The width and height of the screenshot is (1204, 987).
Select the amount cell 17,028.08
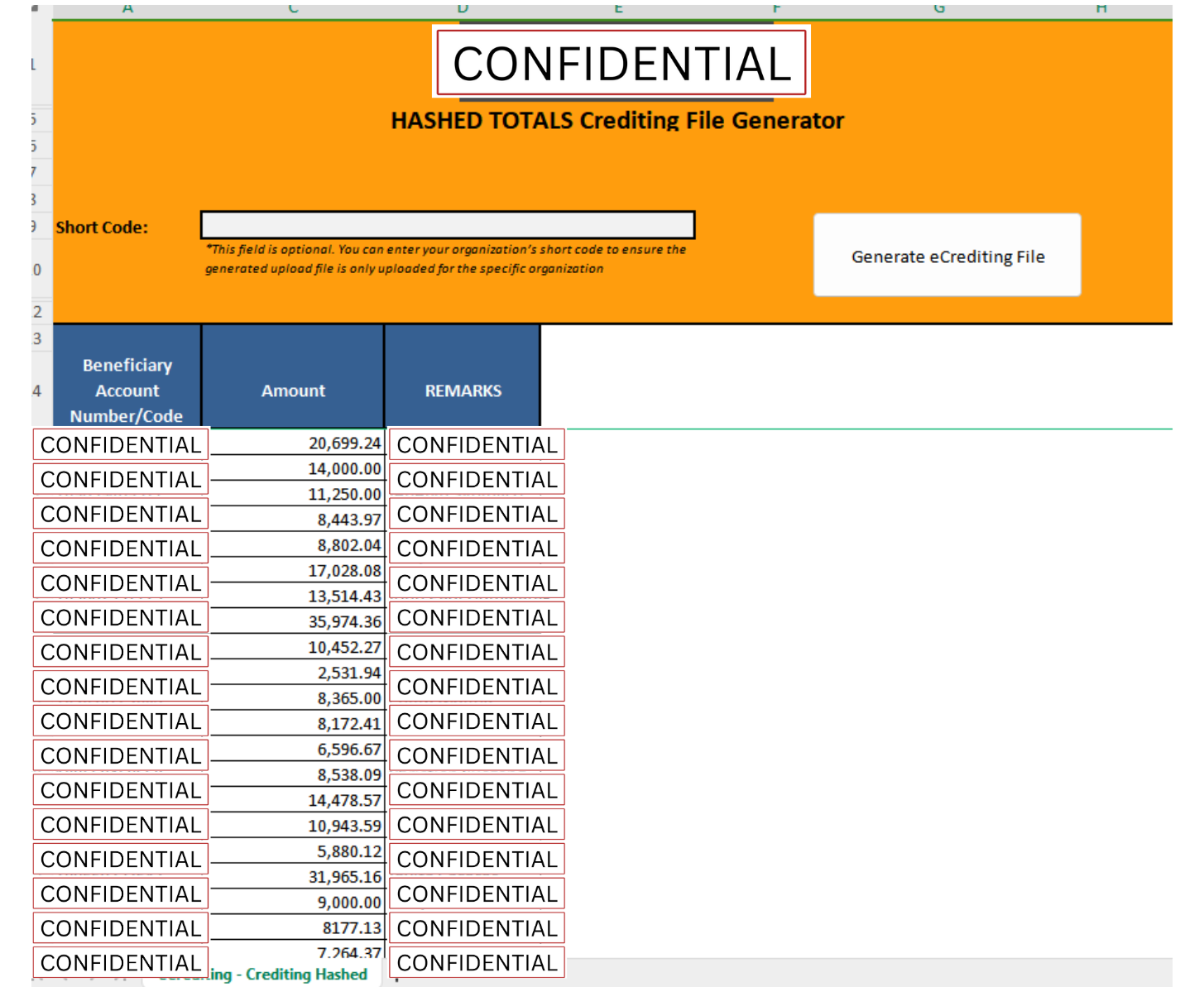(298, 571)
